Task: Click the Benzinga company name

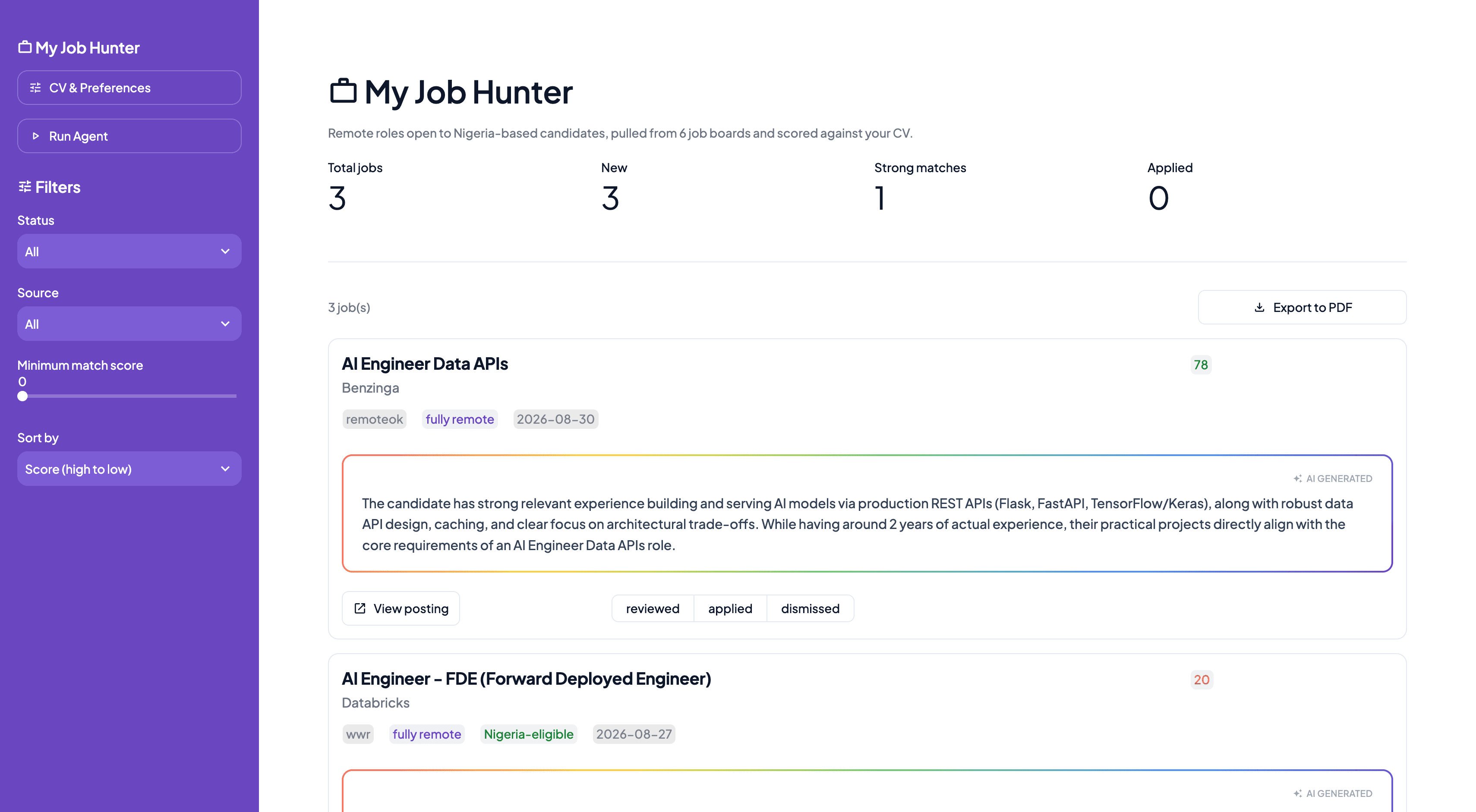Action: point(370,388)
